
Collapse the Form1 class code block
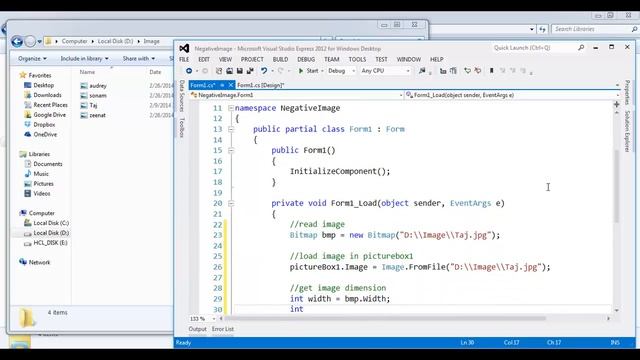(231, 129)
